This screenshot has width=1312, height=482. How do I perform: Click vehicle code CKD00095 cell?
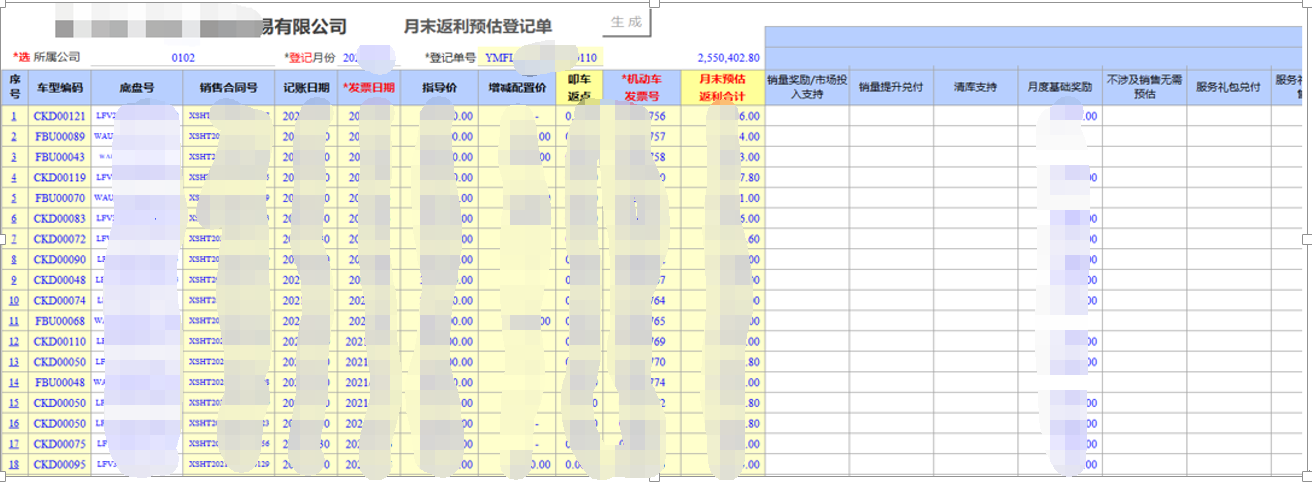pyautogui.click(x=60, y=464)
